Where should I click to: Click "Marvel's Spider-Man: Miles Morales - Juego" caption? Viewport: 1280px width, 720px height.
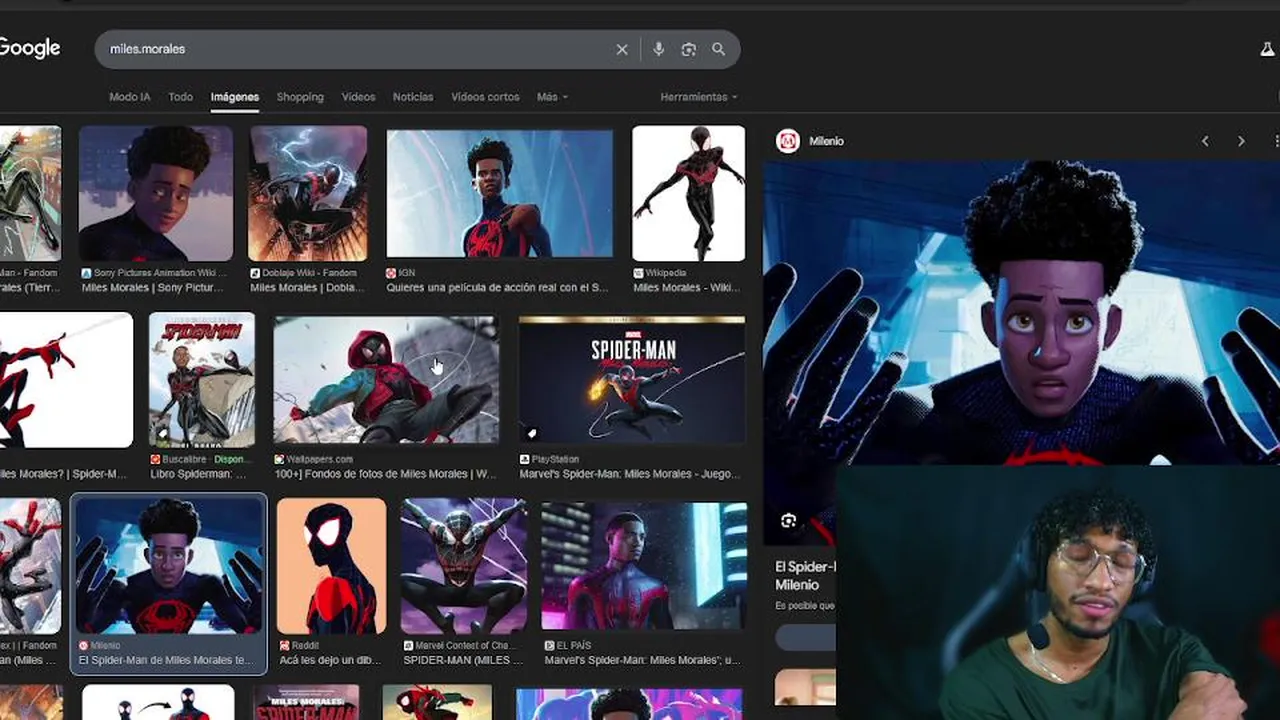pos(630,474)
